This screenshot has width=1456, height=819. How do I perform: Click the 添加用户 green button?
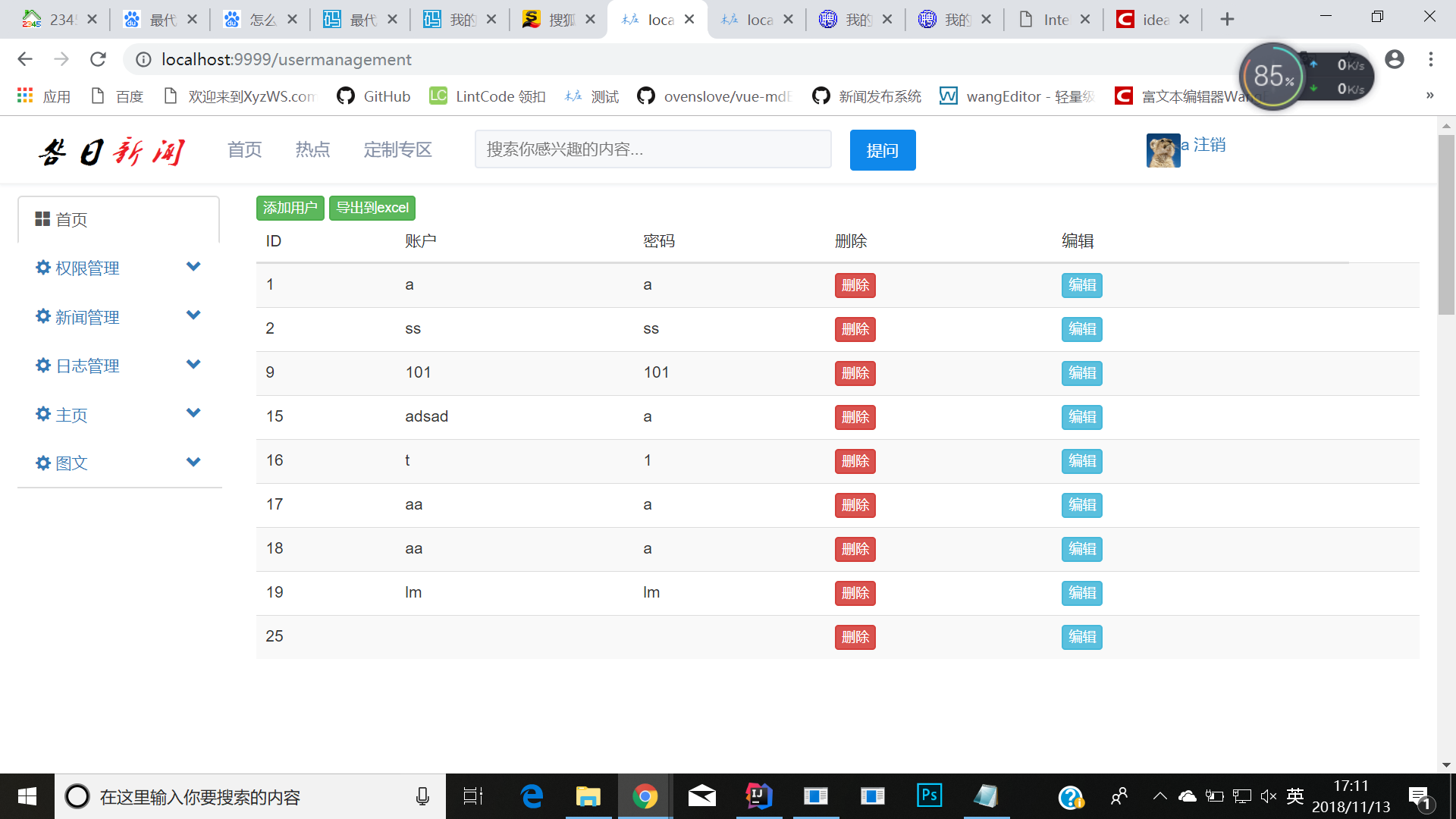[x=290, y=208]
